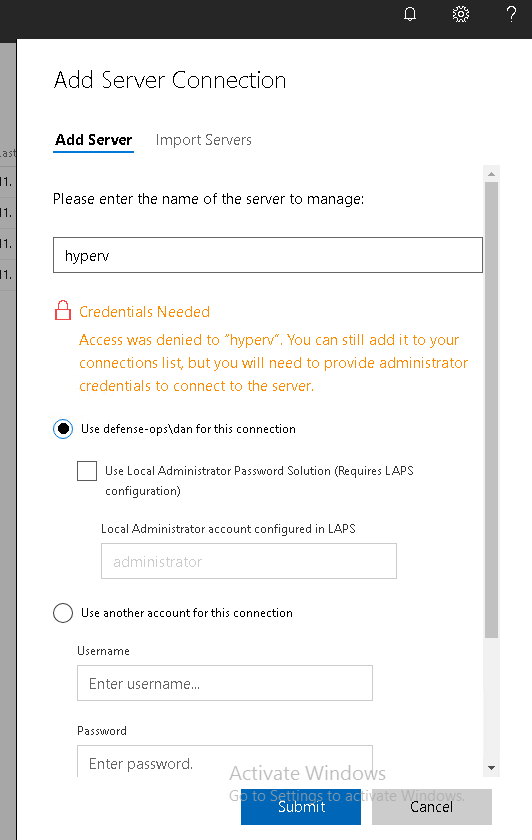Click the Credentials Needed heading text
Viewport: 532px width, 840px height.
point(144,312)
